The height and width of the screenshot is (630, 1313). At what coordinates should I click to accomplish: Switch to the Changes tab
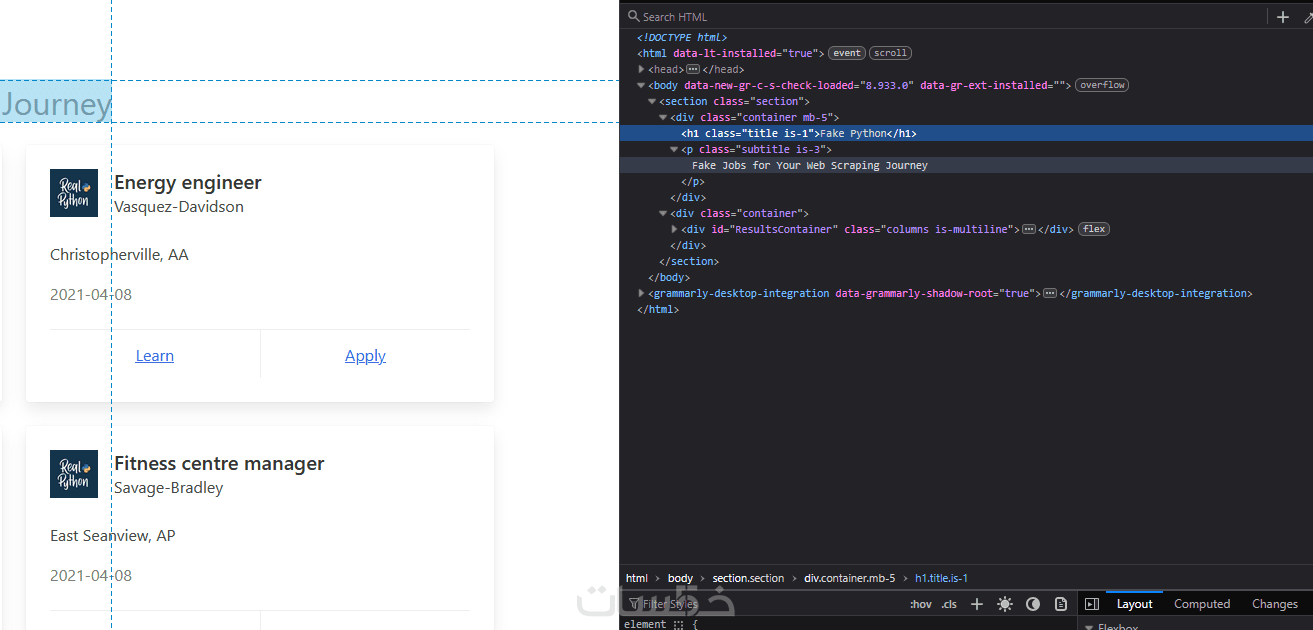pyautogui.click(x=1275, y=604)
